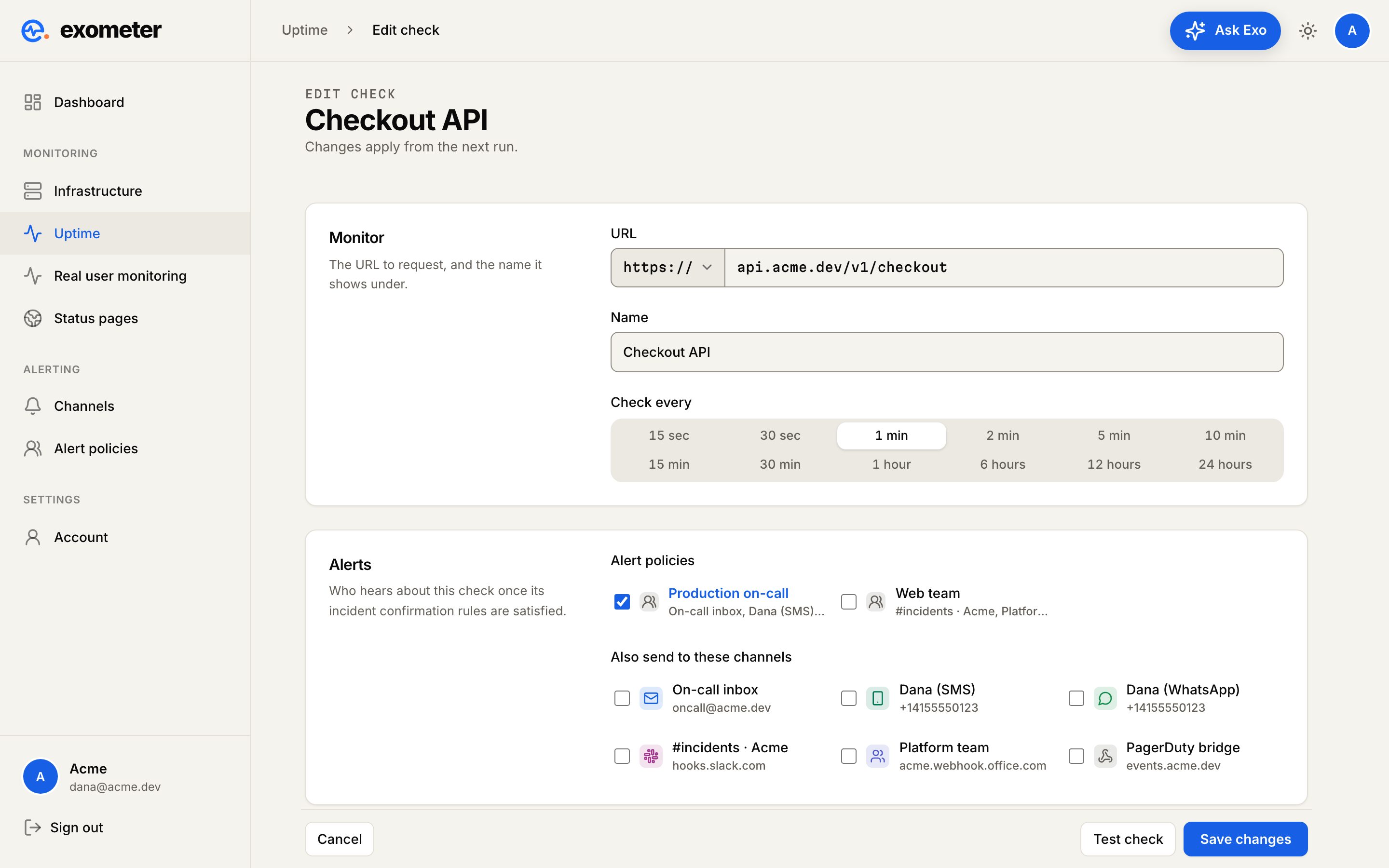The width and height of the screenshot is (1389, 868).
Task: Open the user avatar menu in the header
Action: [1352, 30]
